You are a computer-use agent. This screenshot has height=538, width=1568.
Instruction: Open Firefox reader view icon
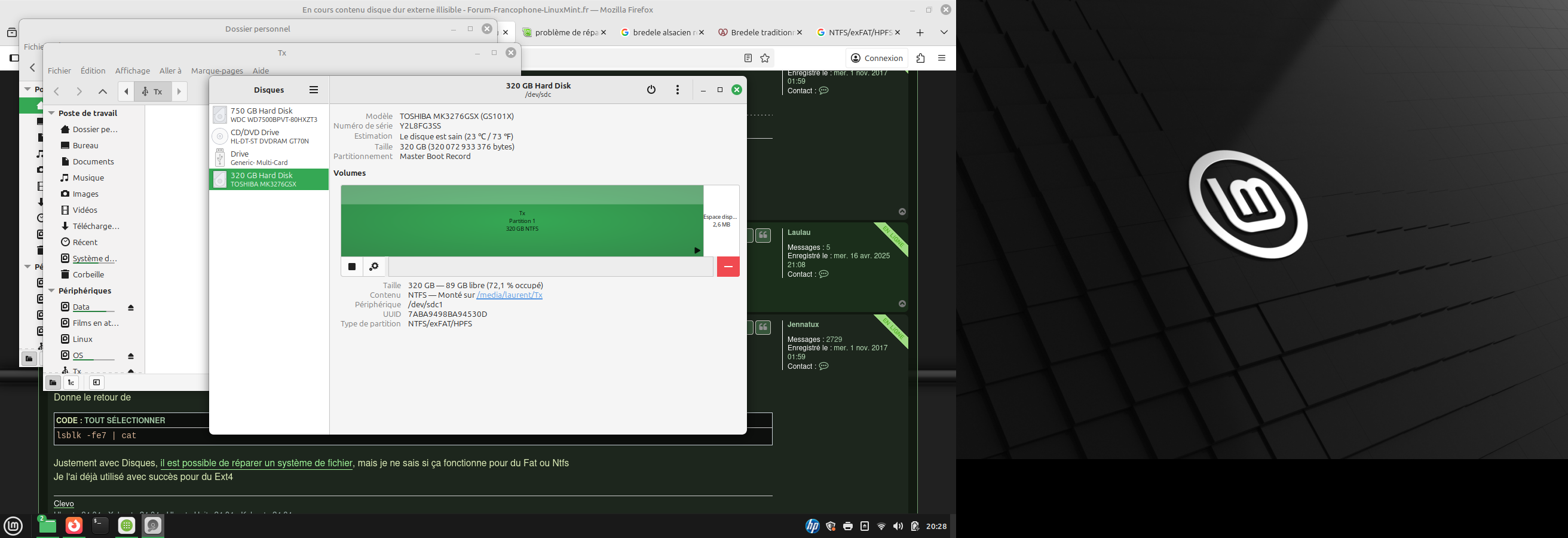tap(748, 58)
